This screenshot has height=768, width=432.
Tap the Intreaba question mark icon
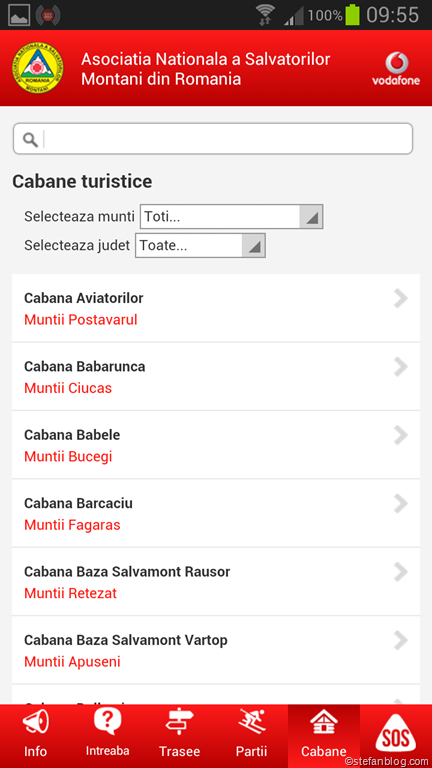coord(108,722)
